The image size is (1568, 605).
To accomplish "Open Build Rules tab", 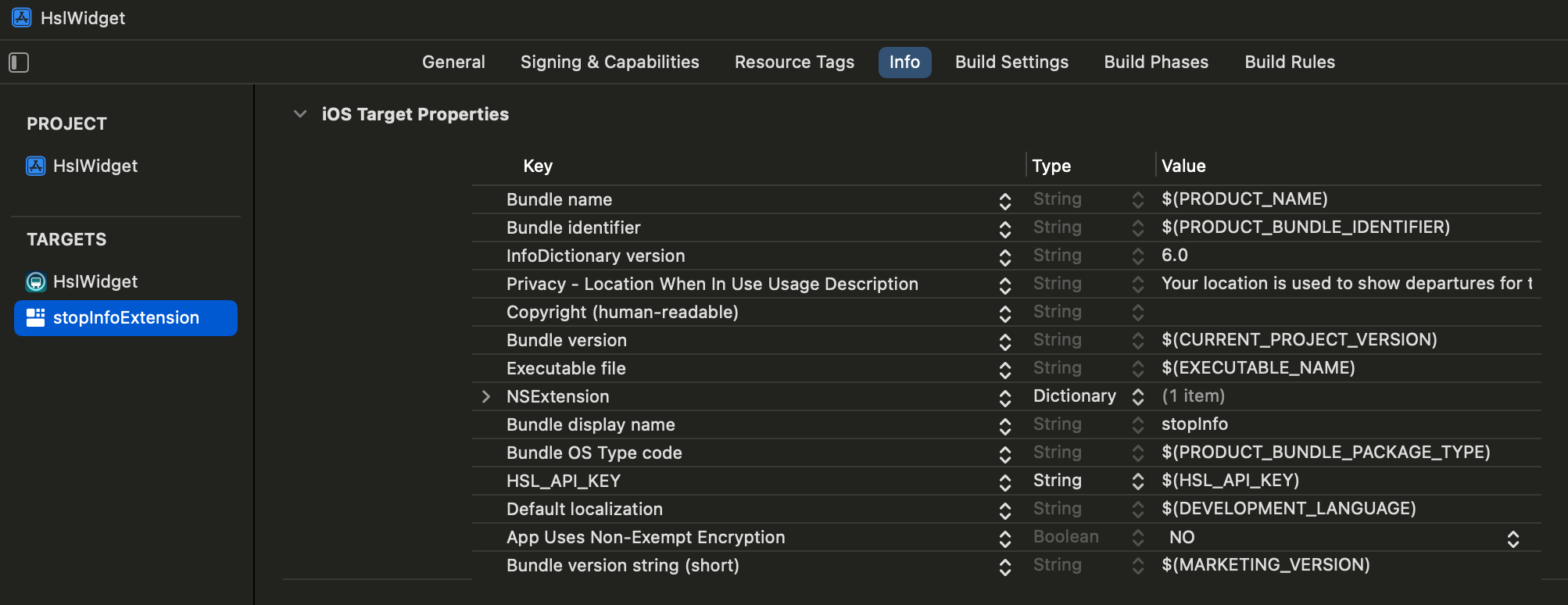I will coord(1290,63).
